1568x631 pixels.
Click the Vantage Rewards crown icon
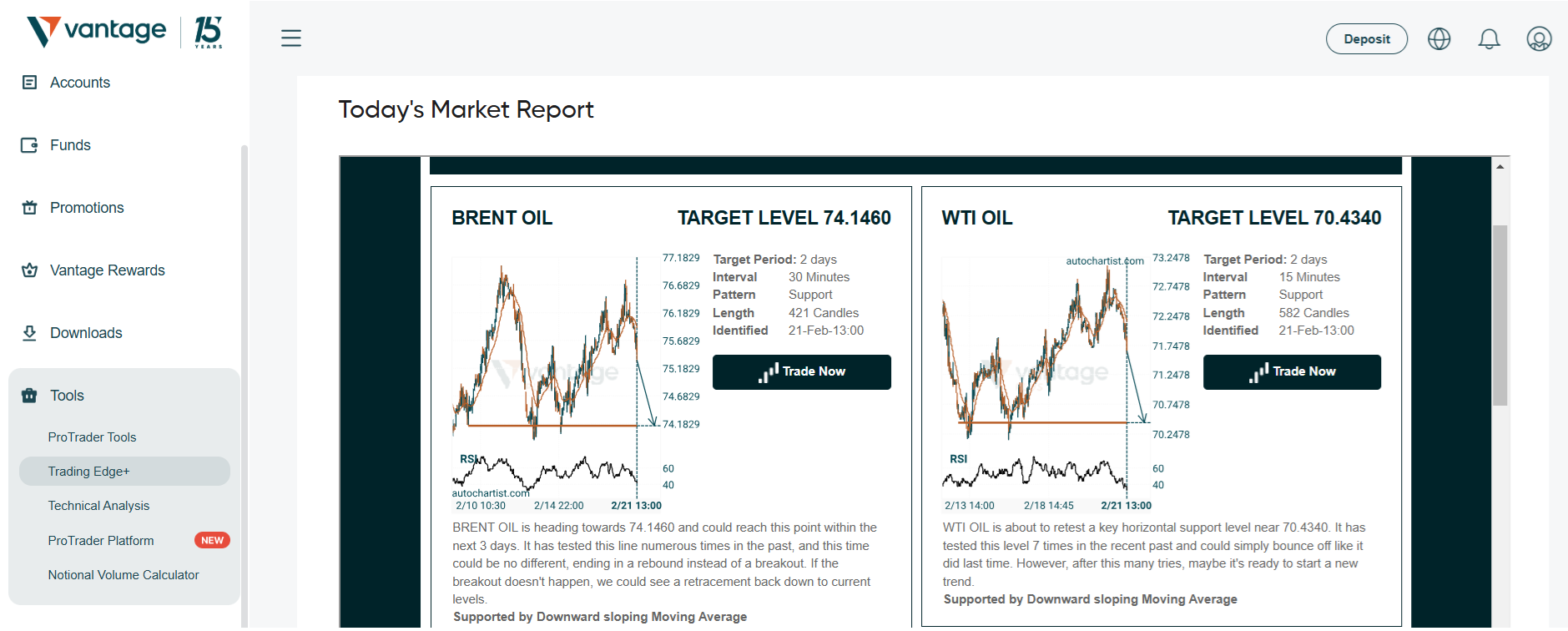(x=29, y=270)
